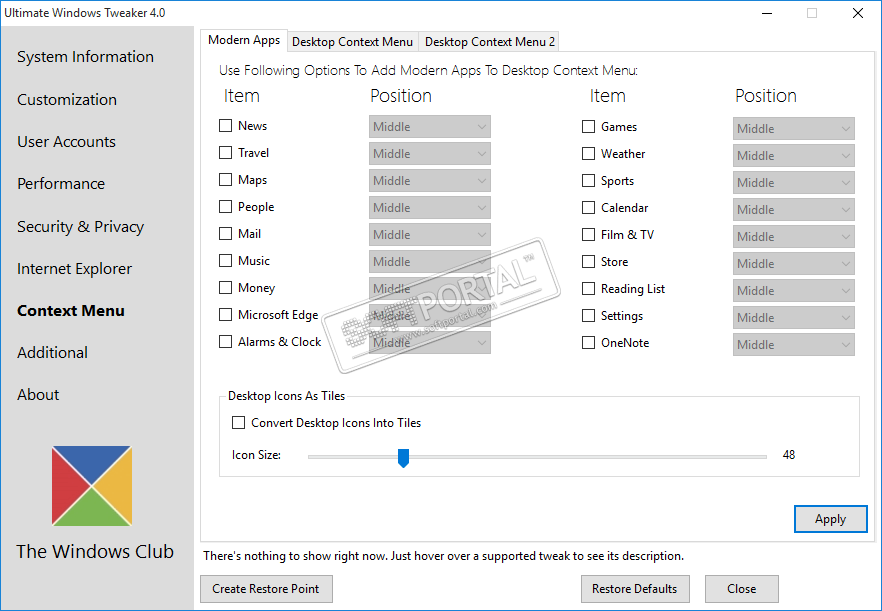This screenshot has width=882, height=611.
Task: Expand the Store position dropdown
Action: point(794,263)
